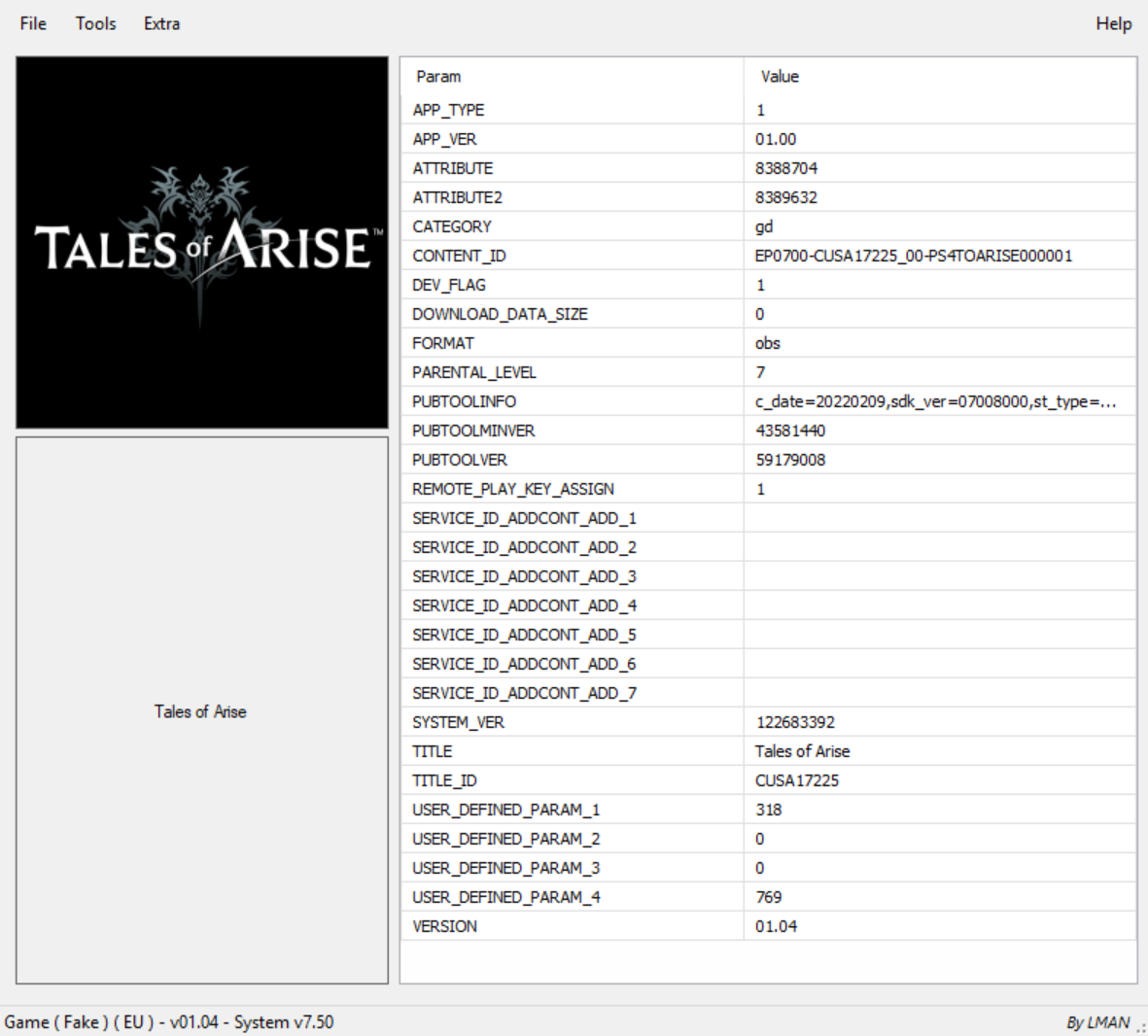Open the File menu
Viewport: 1148px width, 1036px height.
tap(33, 23)
